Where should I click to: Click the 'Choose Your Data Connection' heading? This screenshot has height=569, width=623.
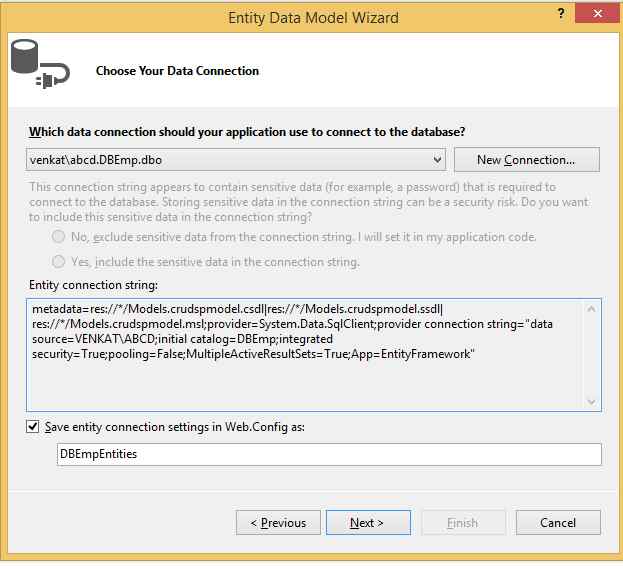coord(177,71)
